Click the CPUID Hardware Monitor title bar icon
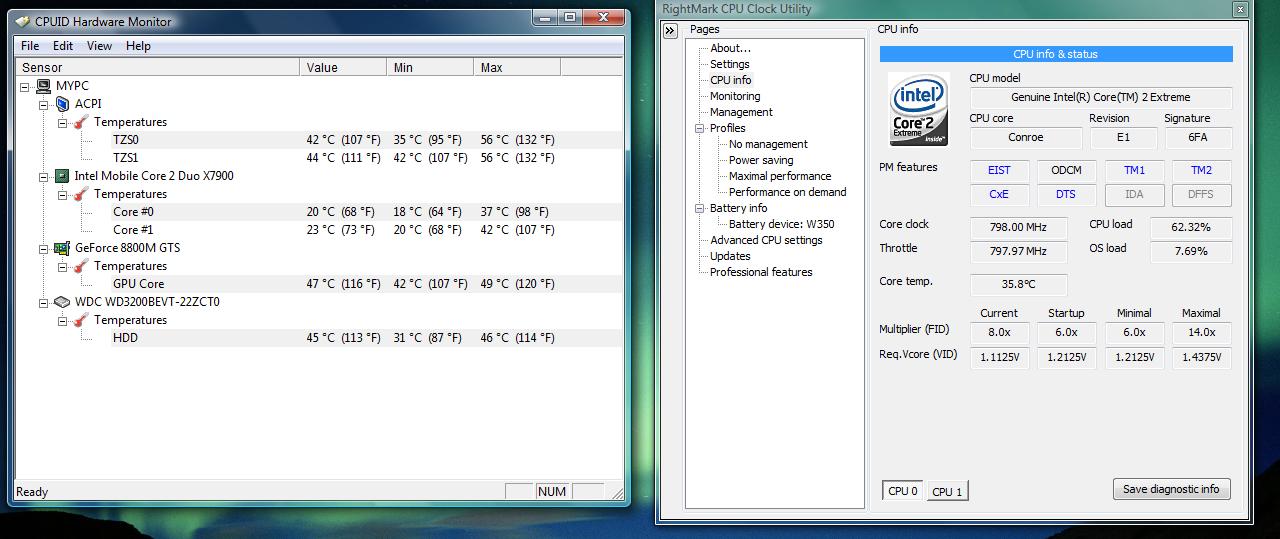The height and width of the screenshot is (539, 1280). 22,21
